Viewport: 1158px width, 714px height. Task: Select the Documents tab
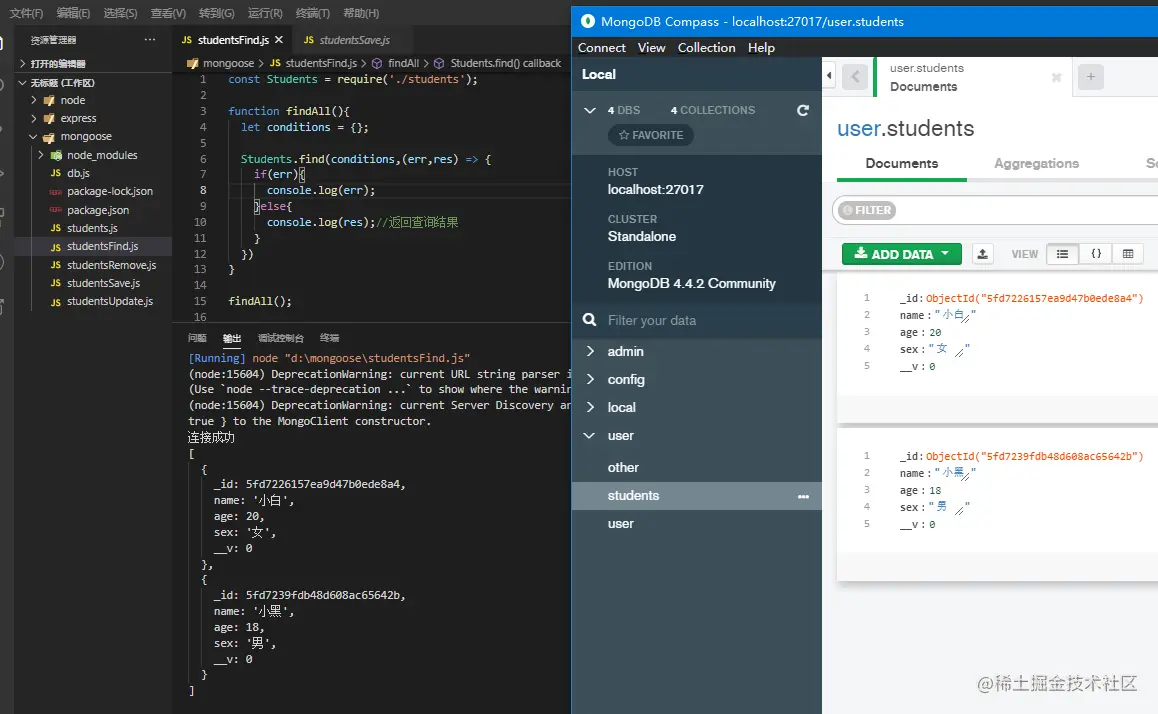pos(902,163)
